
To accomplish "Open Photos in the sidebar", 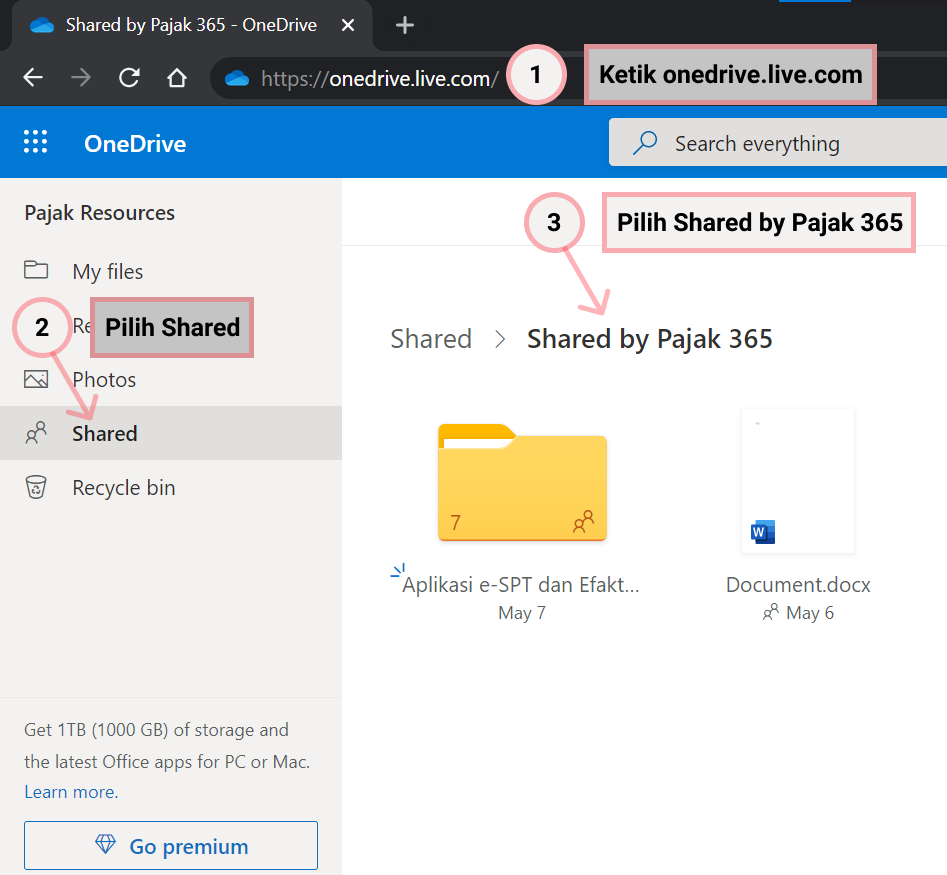I will point(171,380).
